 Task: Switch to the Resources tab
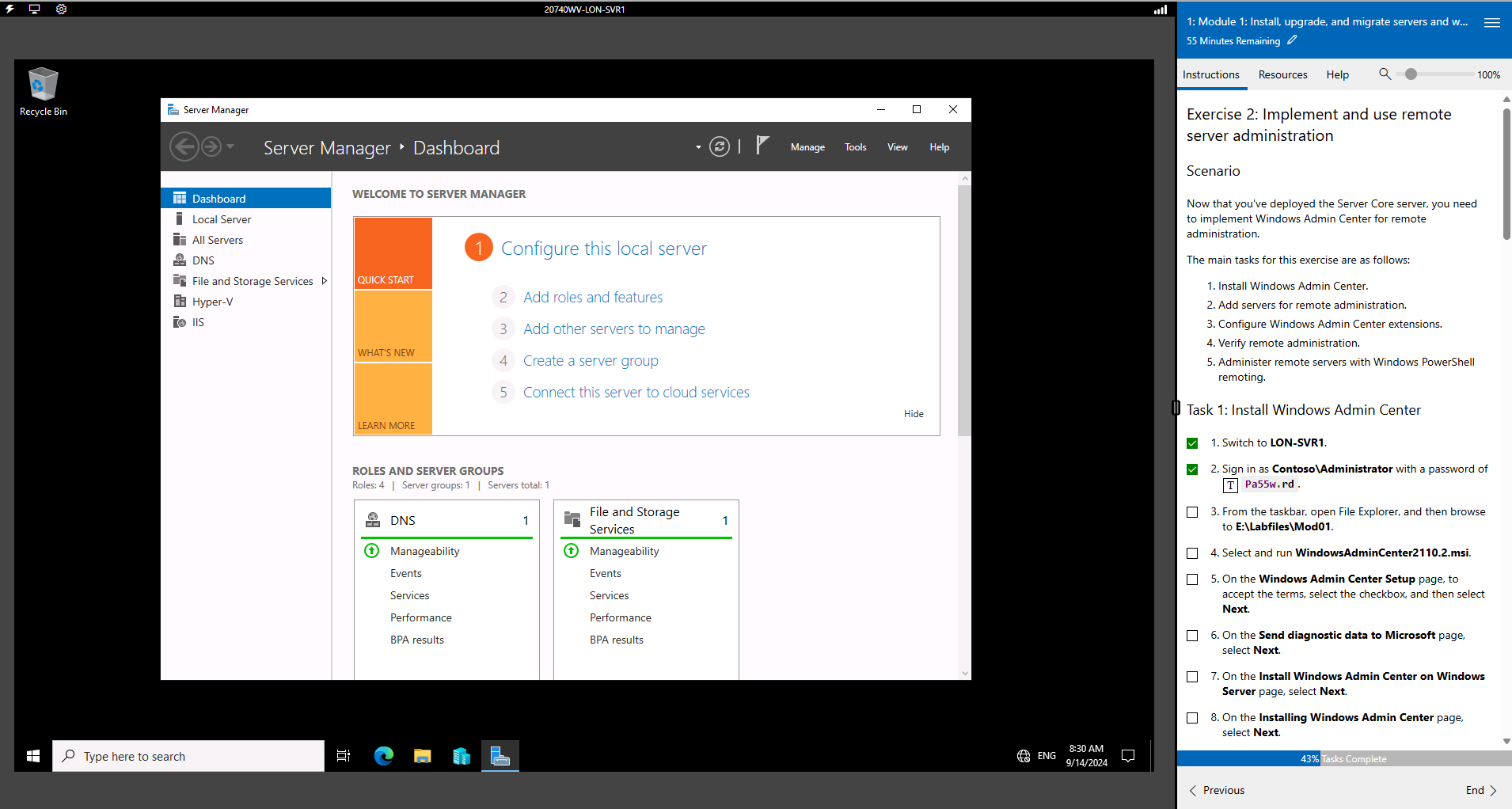click(1282, 74)
